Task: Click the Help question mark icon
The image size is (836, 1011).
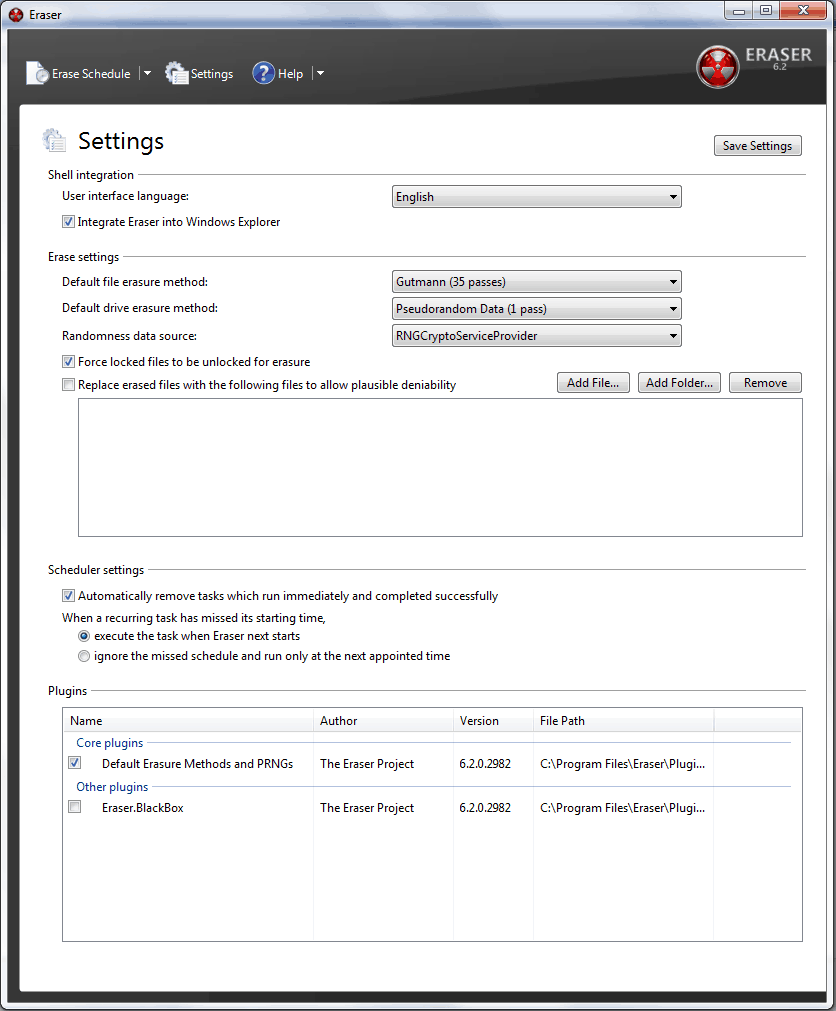Action: pos(263,73)
